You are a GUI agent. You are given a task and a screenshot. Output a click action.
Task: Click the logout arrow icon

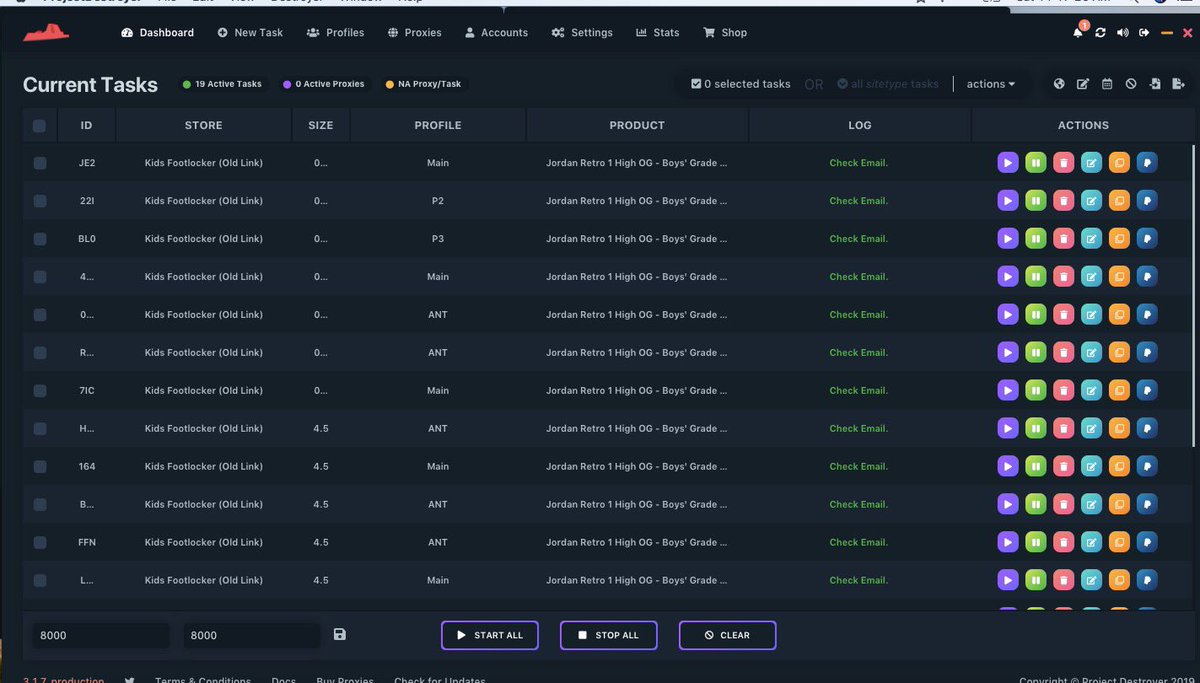(1144, 32)
